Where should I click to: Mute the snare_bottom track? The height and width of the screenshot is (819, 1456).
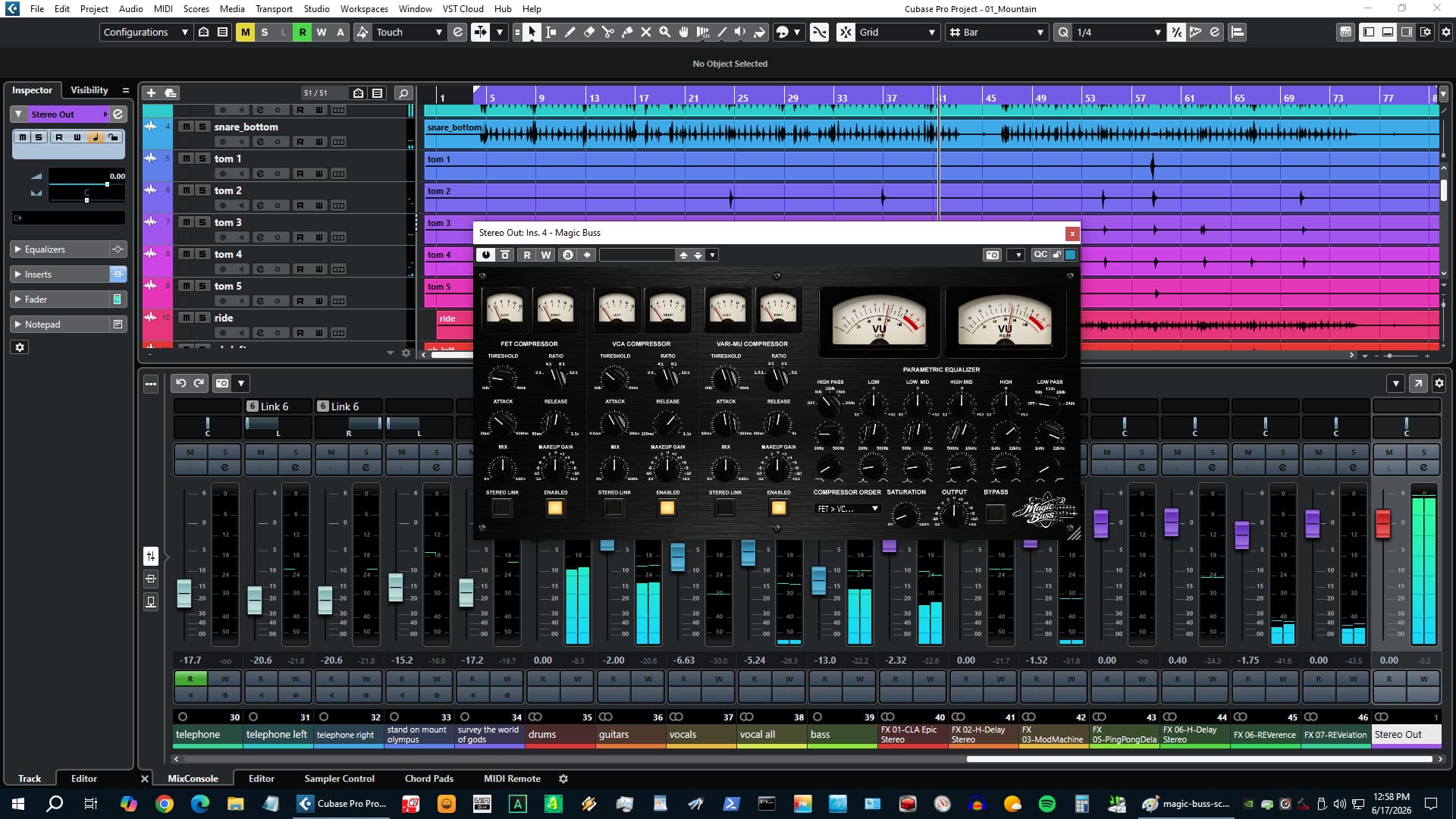coord(186,127)
